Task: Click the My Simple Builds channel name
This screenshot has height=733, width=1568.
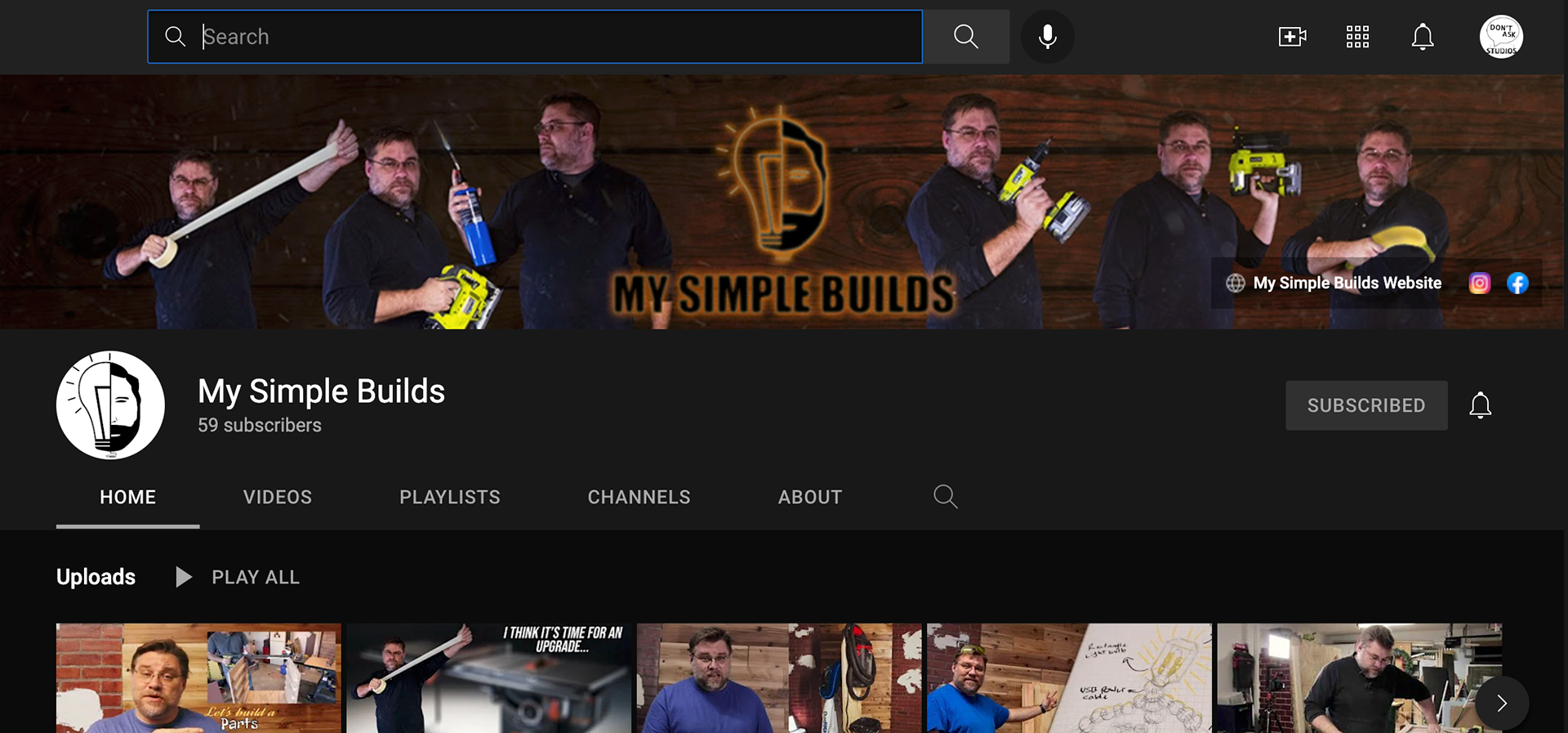Action: pos(321,391)
